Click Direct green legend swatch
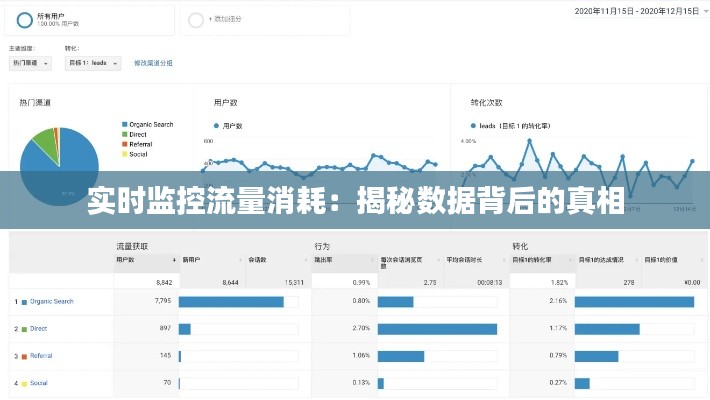The image size is (710, 400). [x=125, y=134]
